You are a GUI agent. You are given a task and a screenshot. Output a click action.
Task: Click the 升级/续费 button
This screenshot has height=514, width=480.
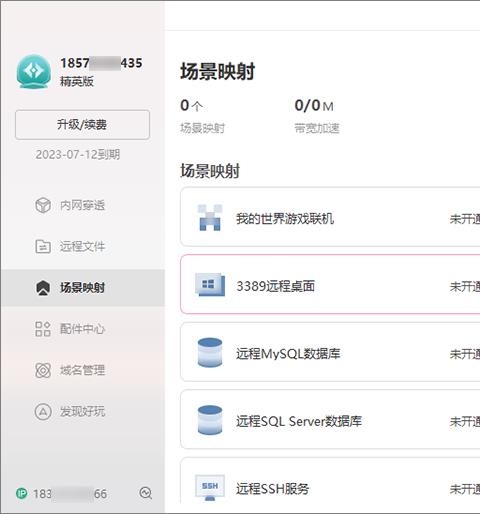(82, 125)
